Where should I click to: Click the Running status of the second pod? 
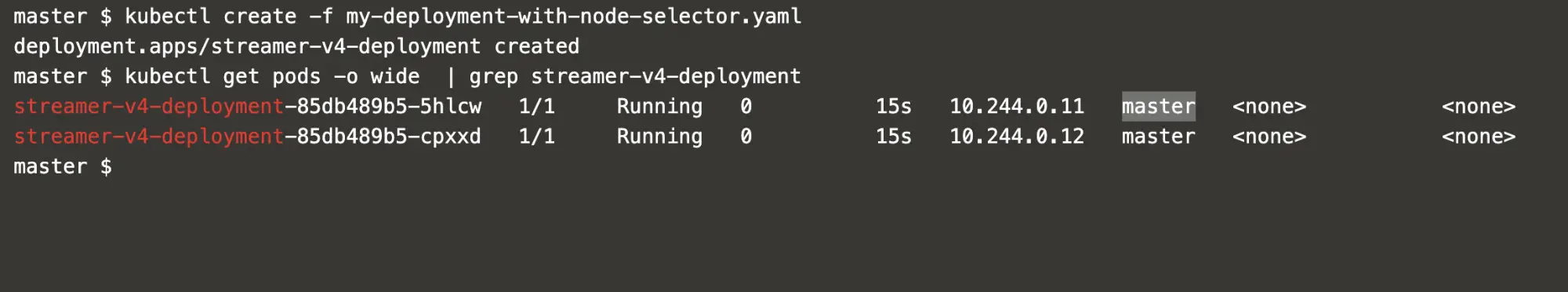tap(659, 137)
